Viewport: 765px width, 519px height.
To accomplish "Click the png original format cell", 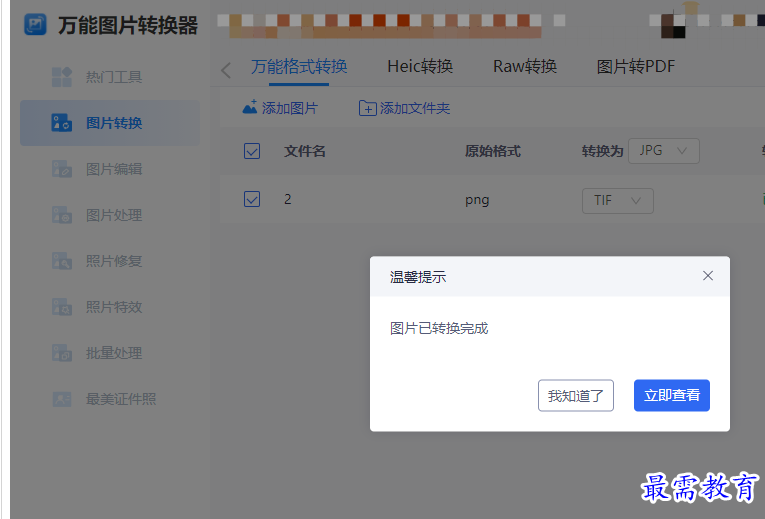I will 477,200.
